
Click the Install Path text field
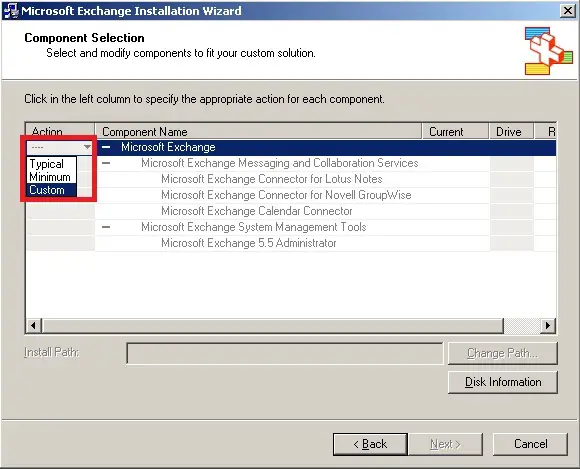coord(284,353)
